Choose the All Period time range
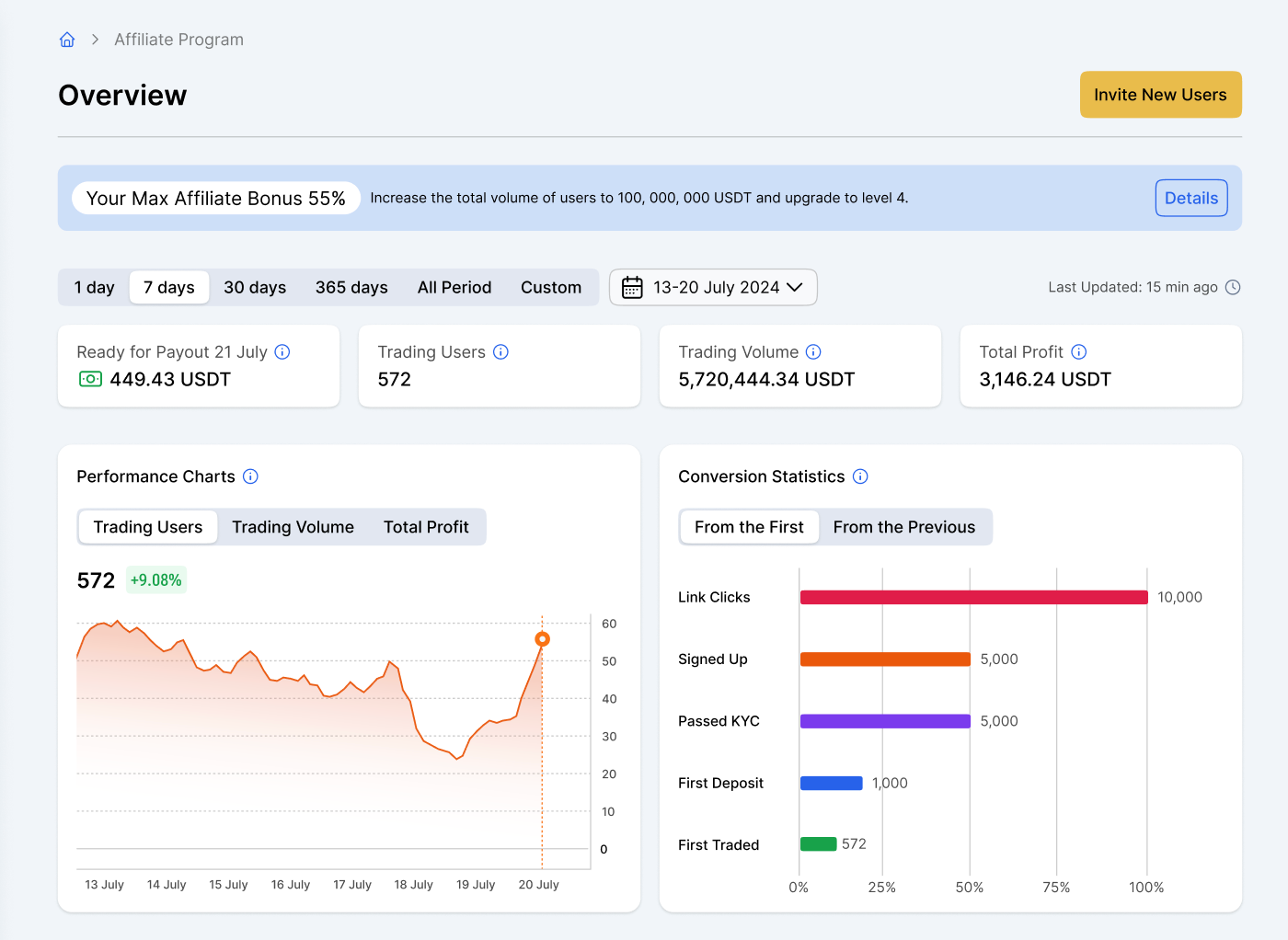 click(454, 287)
